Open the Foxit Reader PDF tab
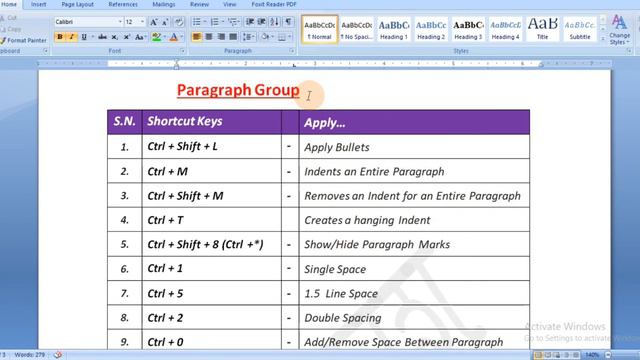This screenshot has height=360, width=640. (274, 4)
